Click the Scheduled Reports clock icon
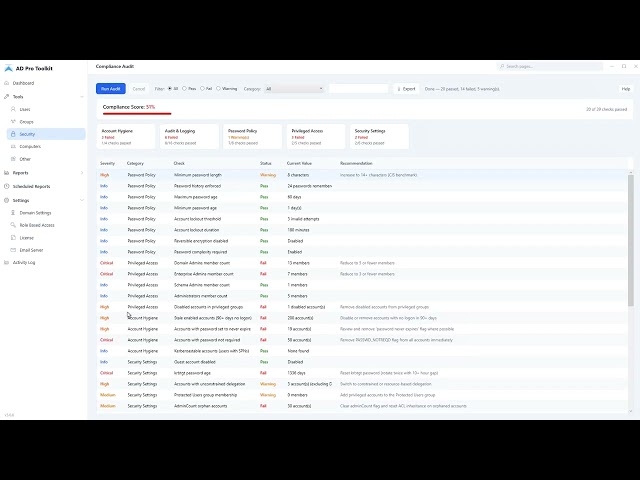640x480 pixels. click(x=7, y=187)
